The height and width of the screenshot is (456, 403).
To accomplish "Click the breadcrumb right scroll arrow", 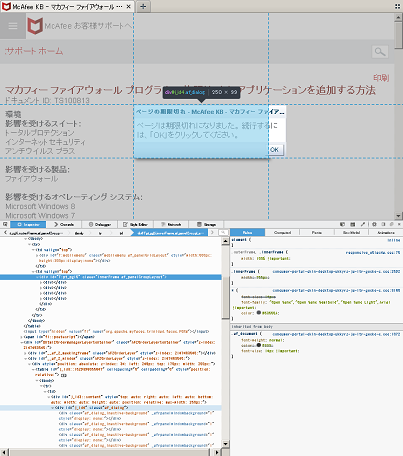I will tap(212, 233).
